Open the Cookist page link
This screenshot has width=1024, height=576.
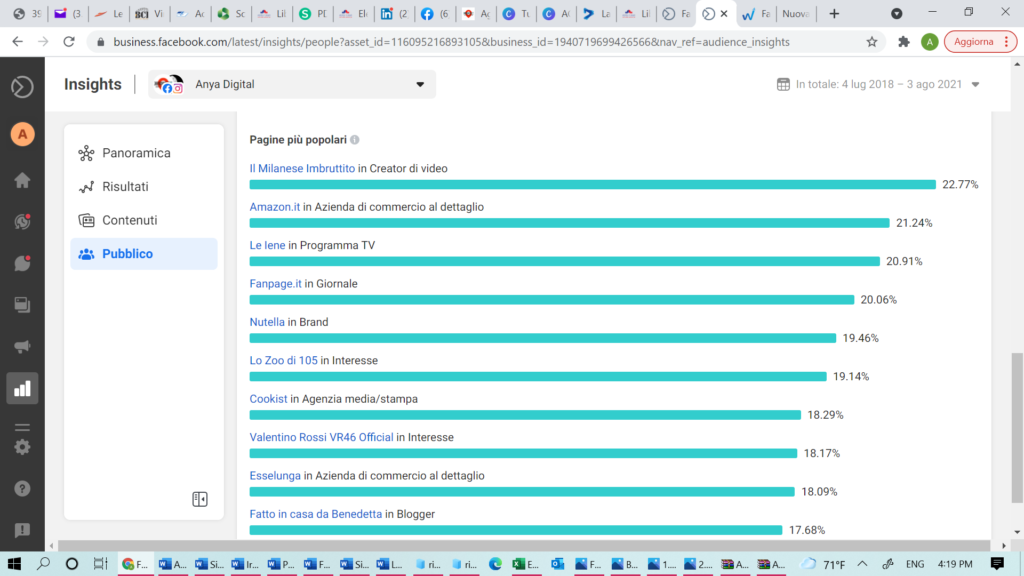(268, 399)
